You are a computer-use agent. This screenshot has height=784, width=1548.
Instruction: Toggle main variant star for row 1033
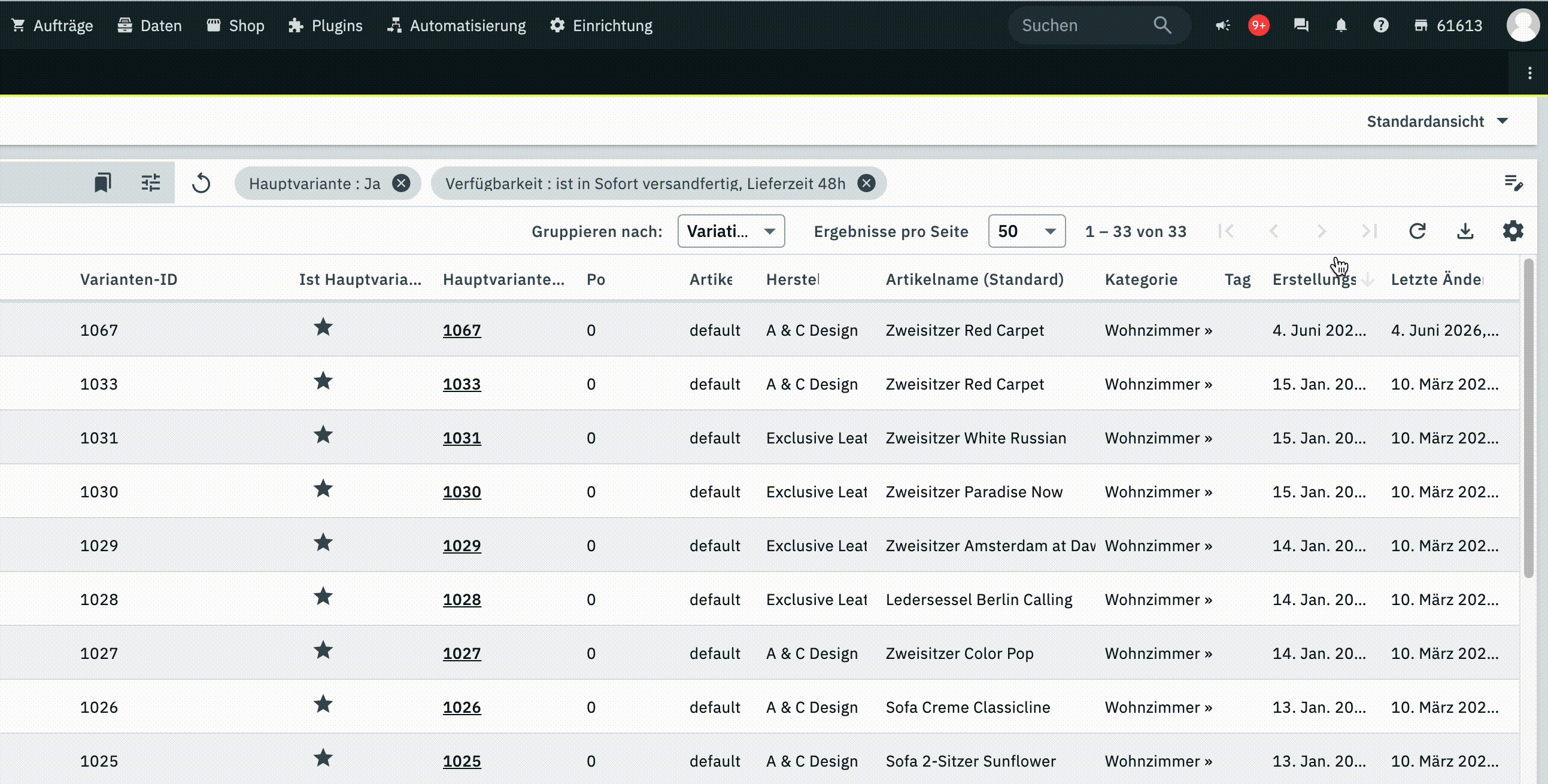click(x=323, y=381)
